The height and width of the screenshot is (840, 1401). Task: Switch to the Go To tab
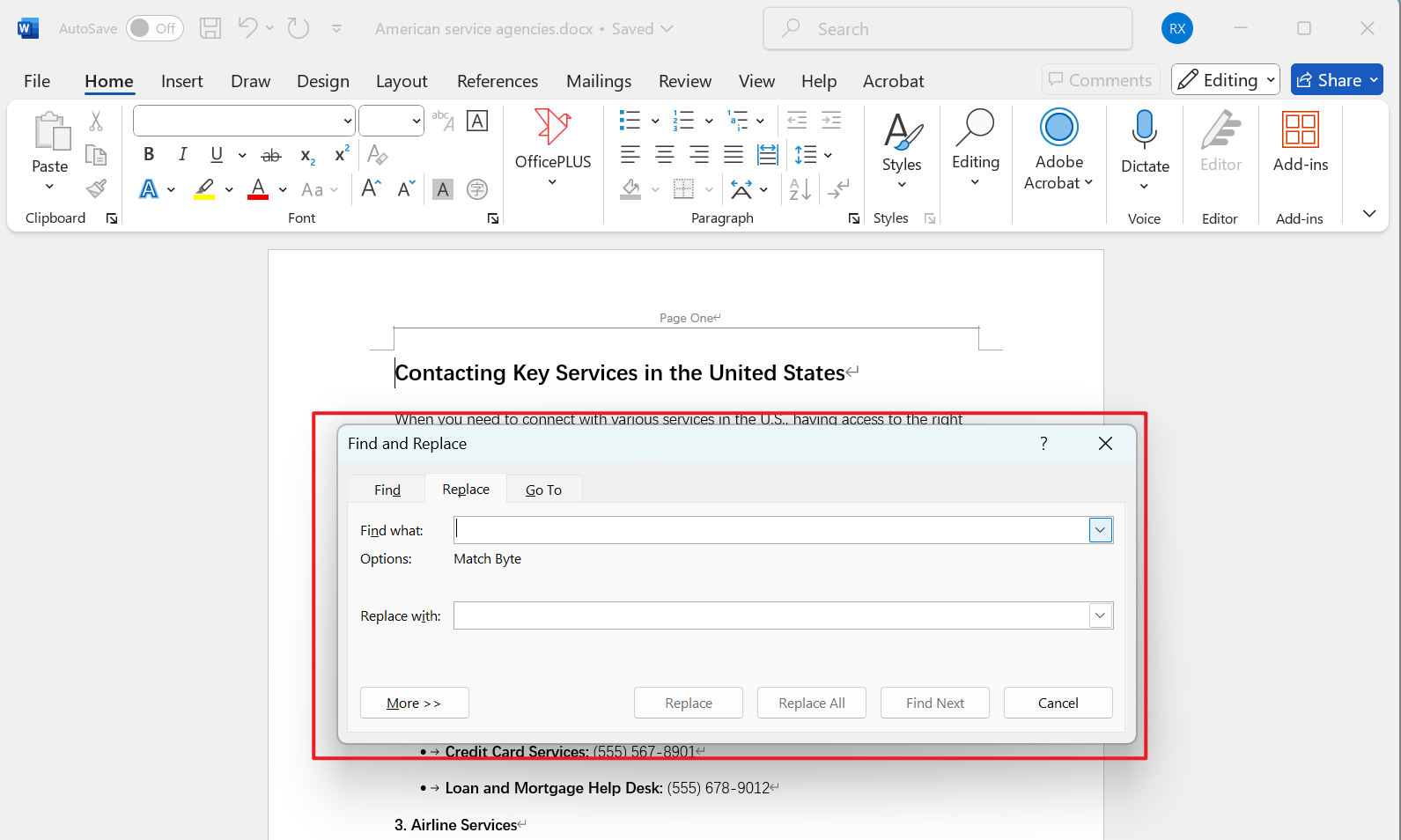543,490
